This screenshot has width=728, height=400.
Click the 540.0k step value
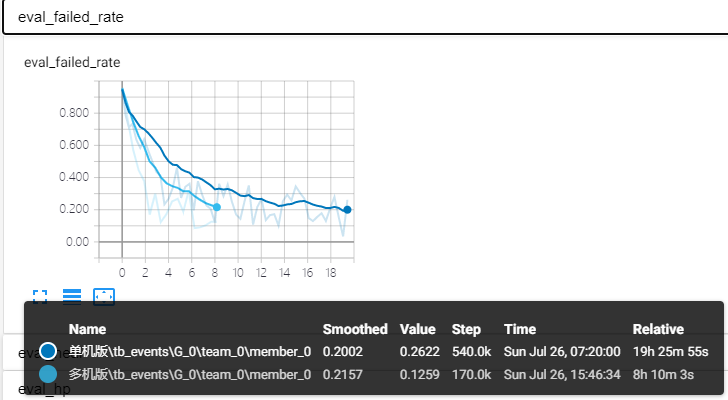pos(471,352)
